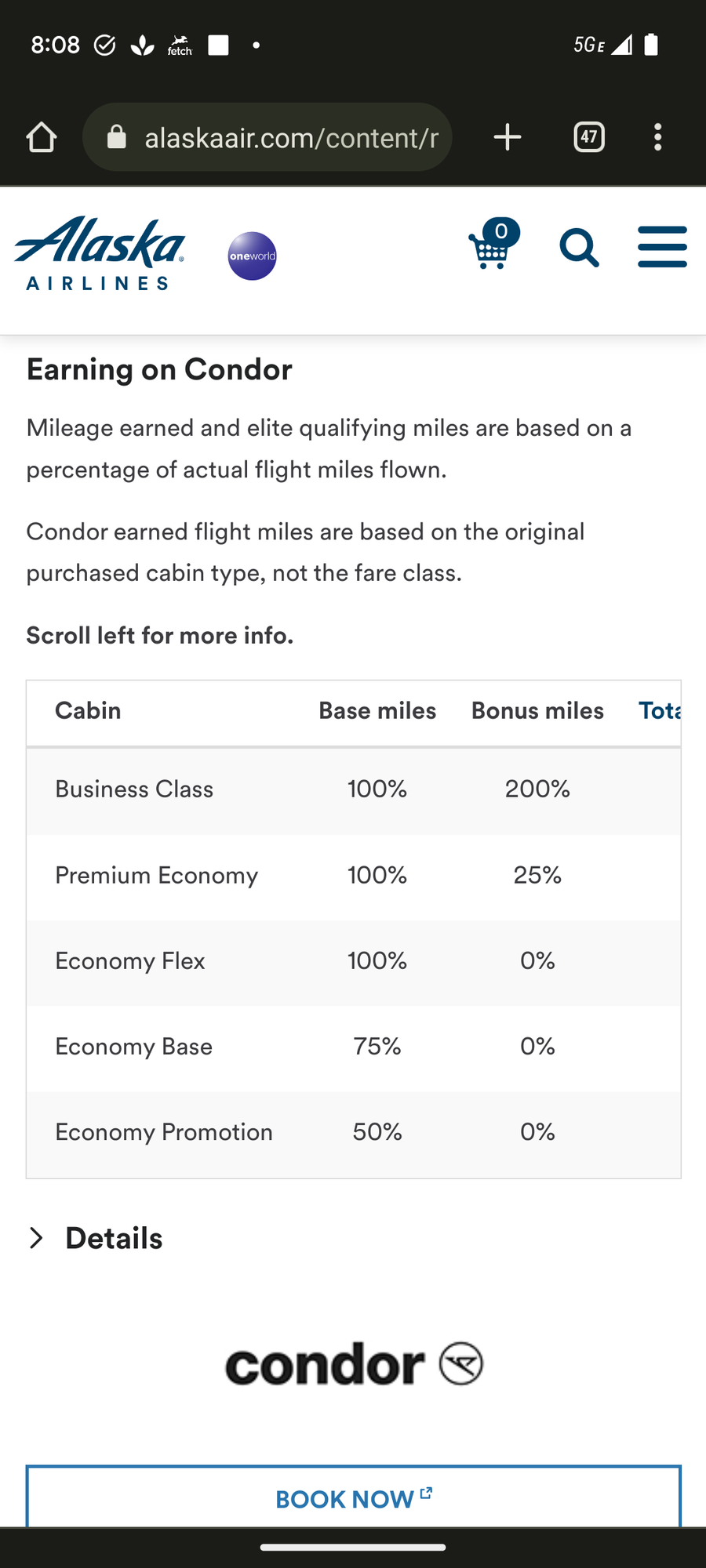The image size is (706, 1568).
Task: Open the hamburger navigation menu
Action: 662,247
